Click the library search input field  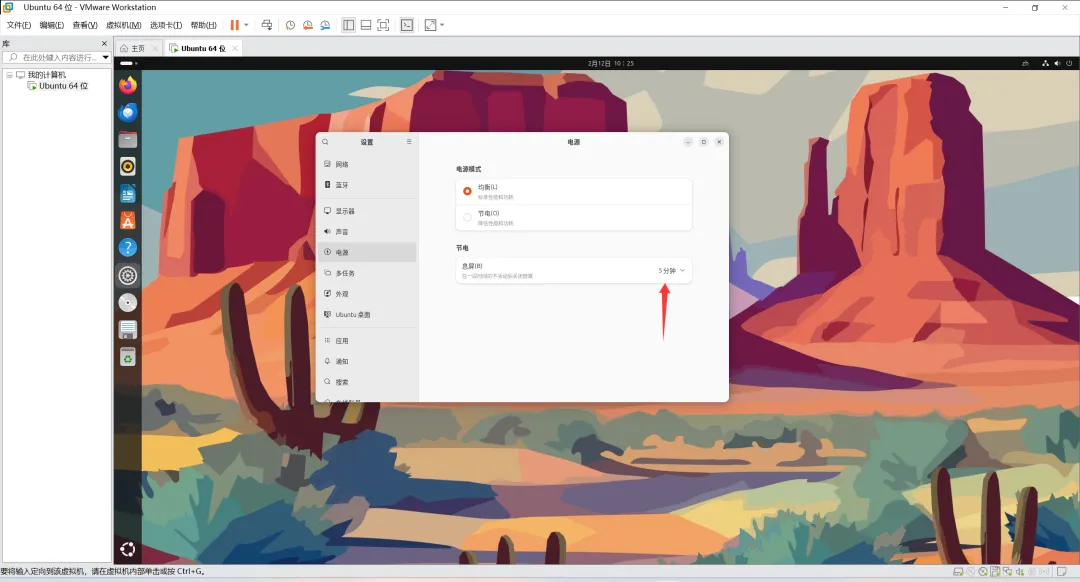[52, 57]
